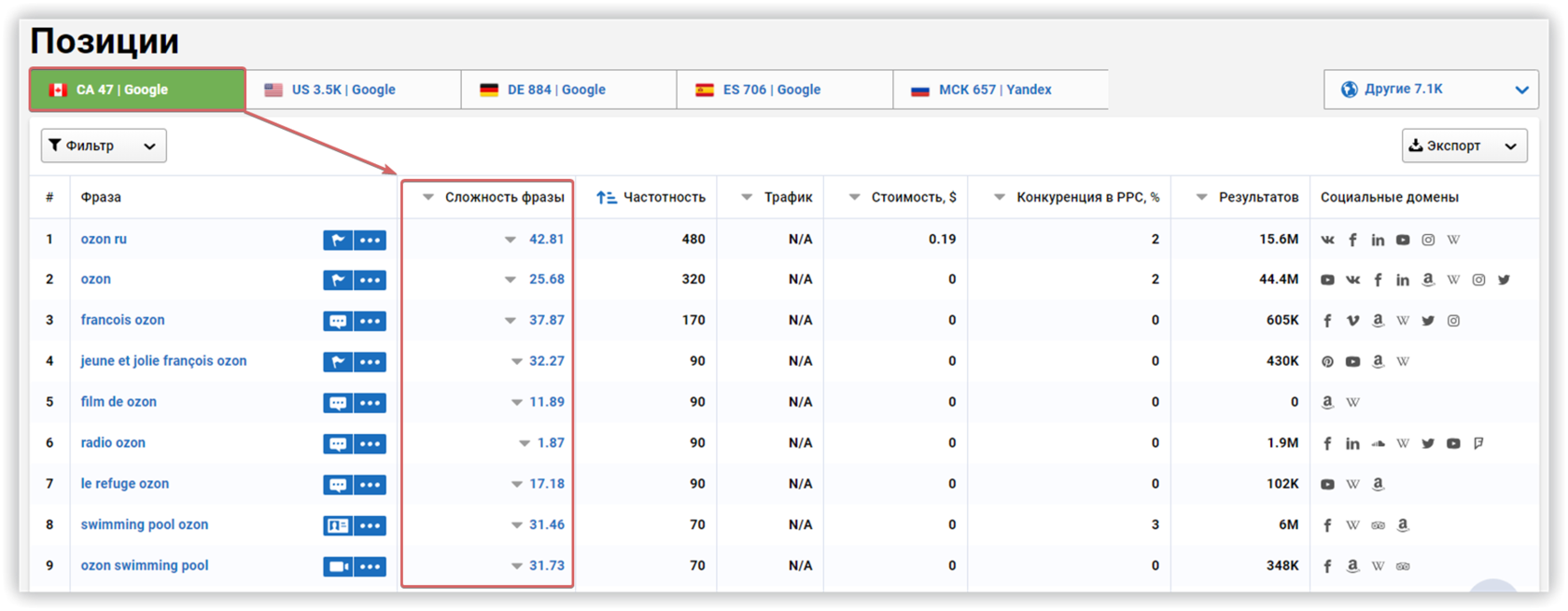1568x611 pixels.
Task: Switch to US 3.5K Google tab
Action: pyautogui.click(x=353, y=90)
